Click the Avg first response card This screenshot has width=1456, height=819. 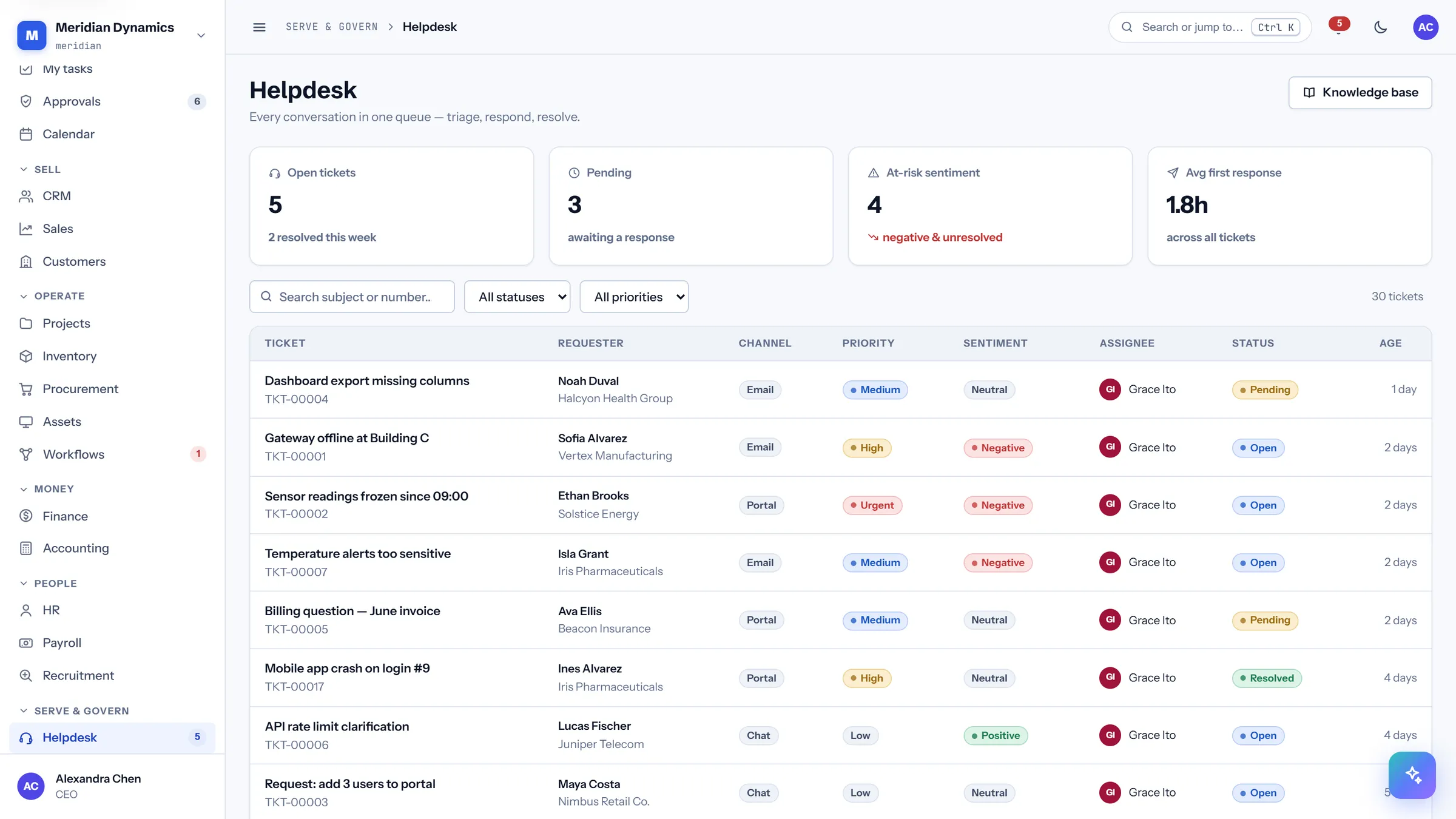click(1290, 206)
